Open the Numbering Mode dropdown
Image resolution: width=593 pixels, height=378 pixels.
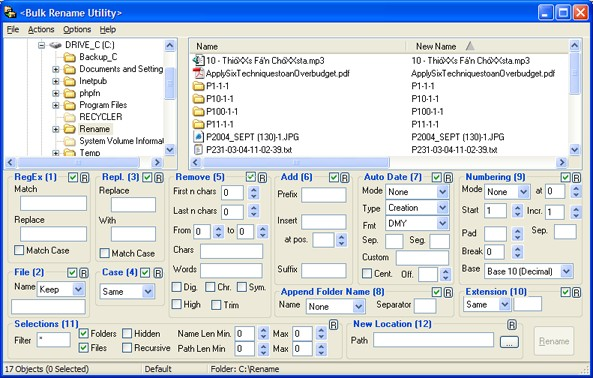coord(523,192)
